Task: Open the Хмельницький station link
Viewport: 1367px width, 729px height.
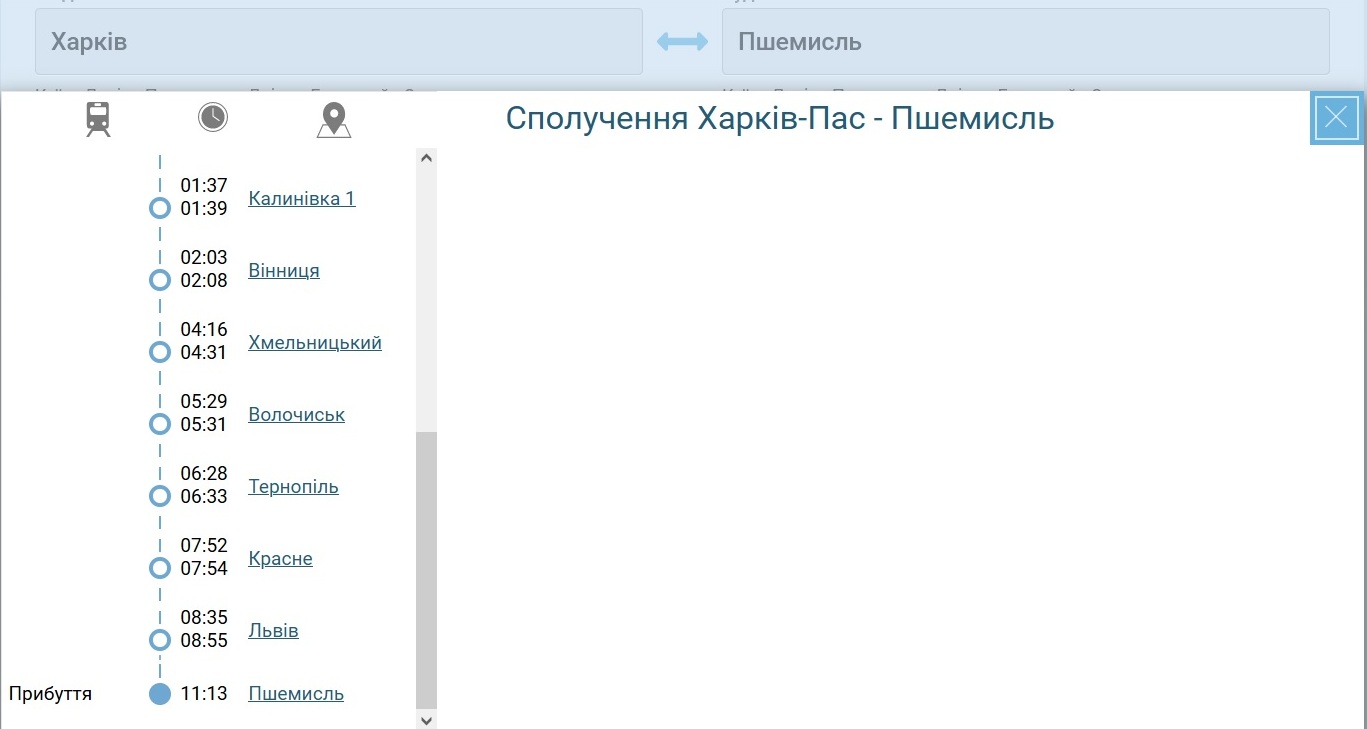Action: click(x=315, y=343)
